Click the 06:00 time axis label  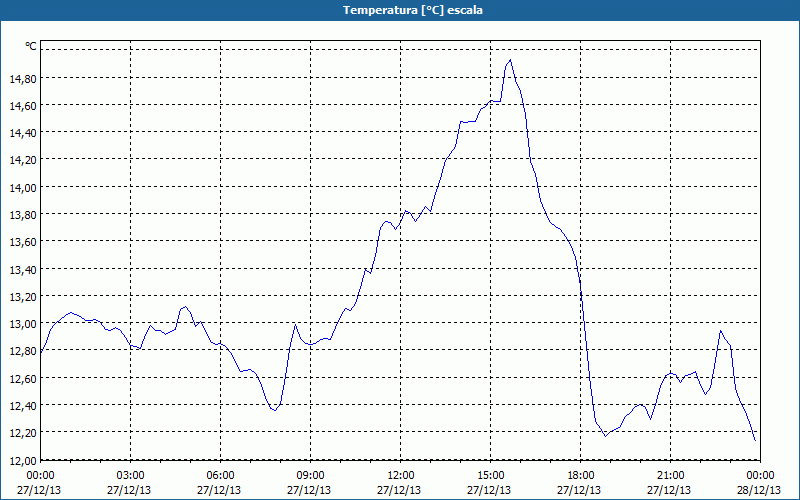coord(220,476)
